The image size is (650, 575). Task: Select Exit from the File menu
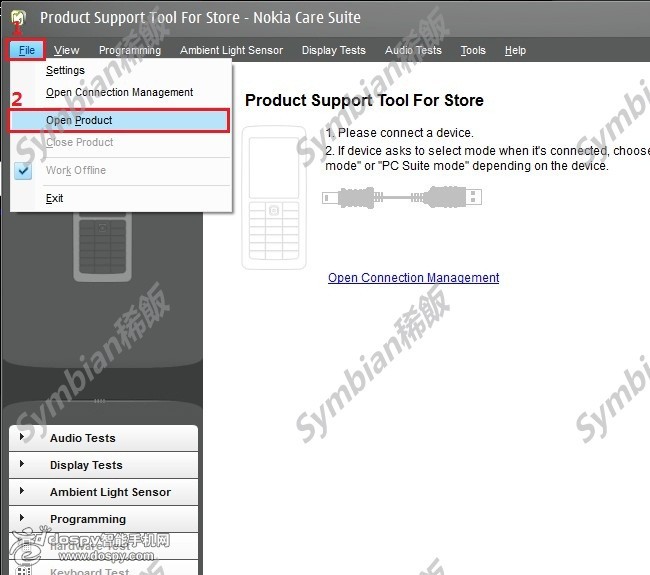tap(55, 198)
